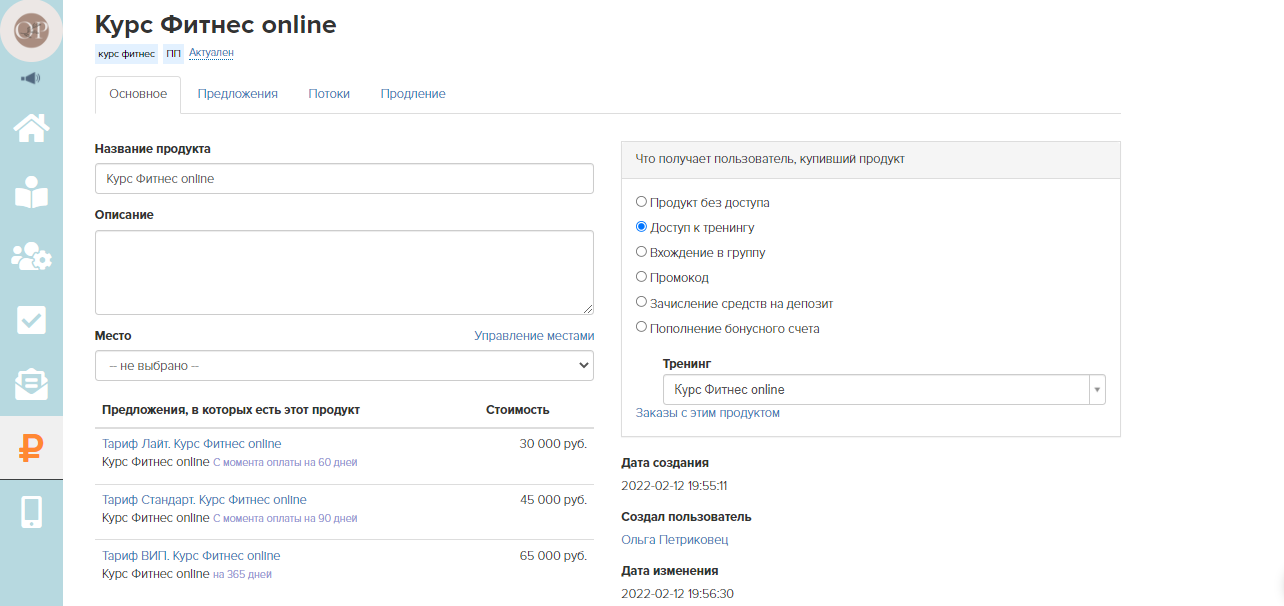Open the 'Управление местами' link

click(x=534, y=336)
